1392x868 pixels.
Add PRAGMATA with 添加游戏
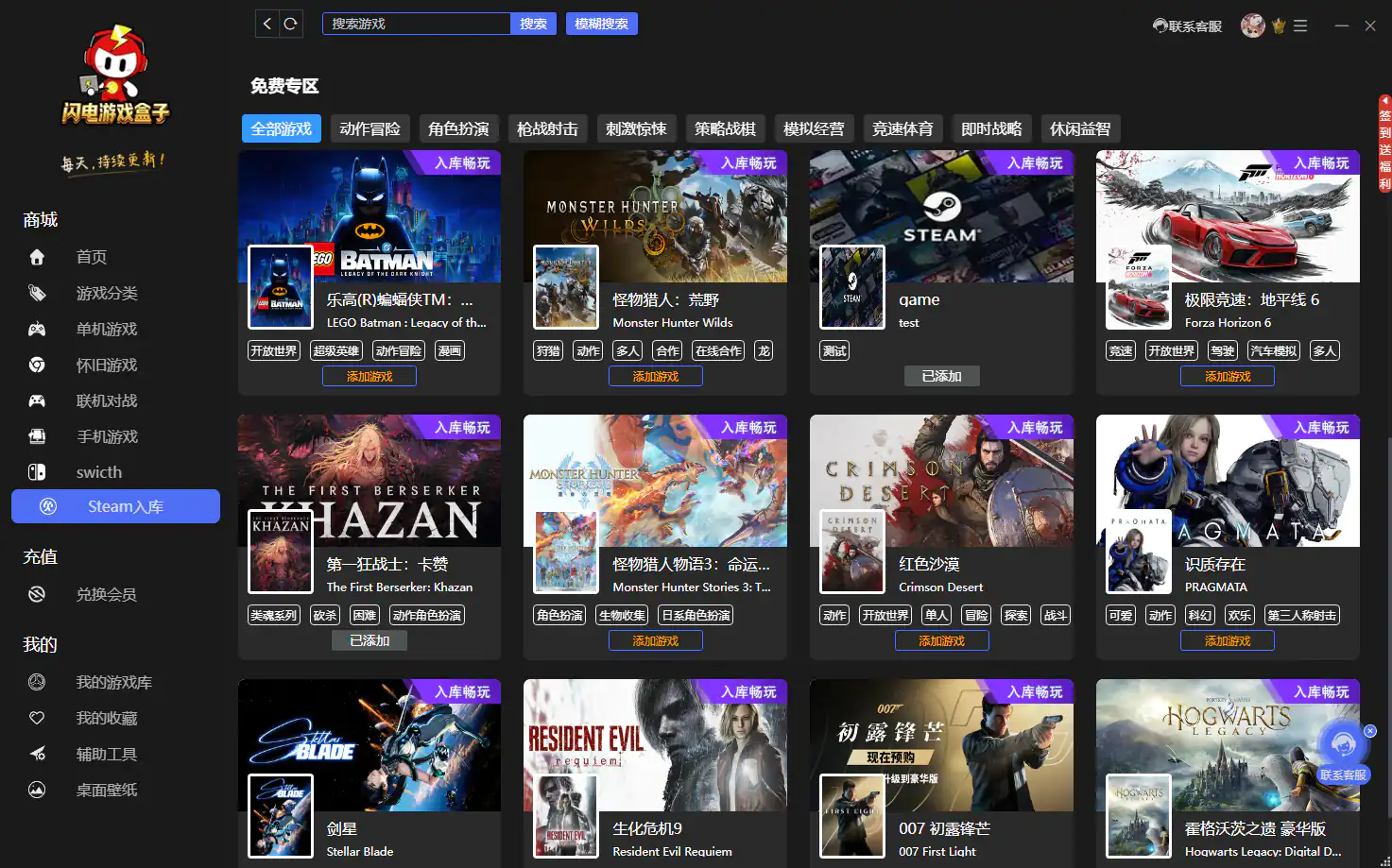coord(1228,640)
